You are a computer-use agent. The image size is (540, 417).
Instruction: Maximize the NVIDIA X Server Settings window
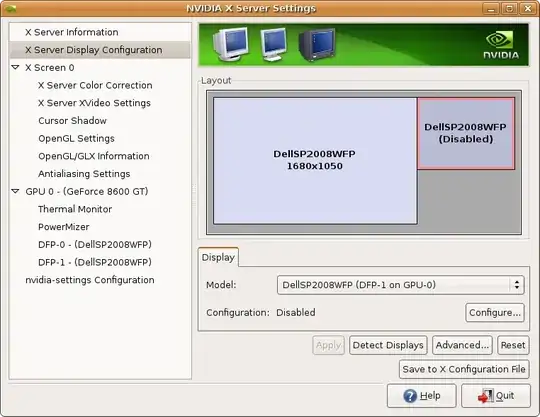(509, 8)
